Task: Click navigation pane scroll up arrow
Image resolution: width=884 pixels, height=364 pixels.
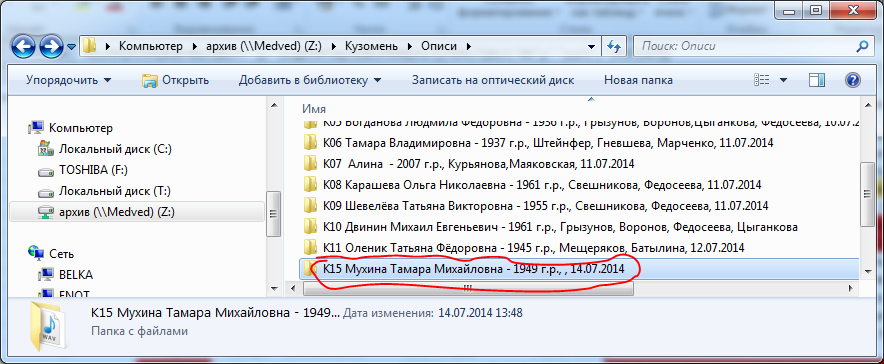Action: [x=273, y=106]
